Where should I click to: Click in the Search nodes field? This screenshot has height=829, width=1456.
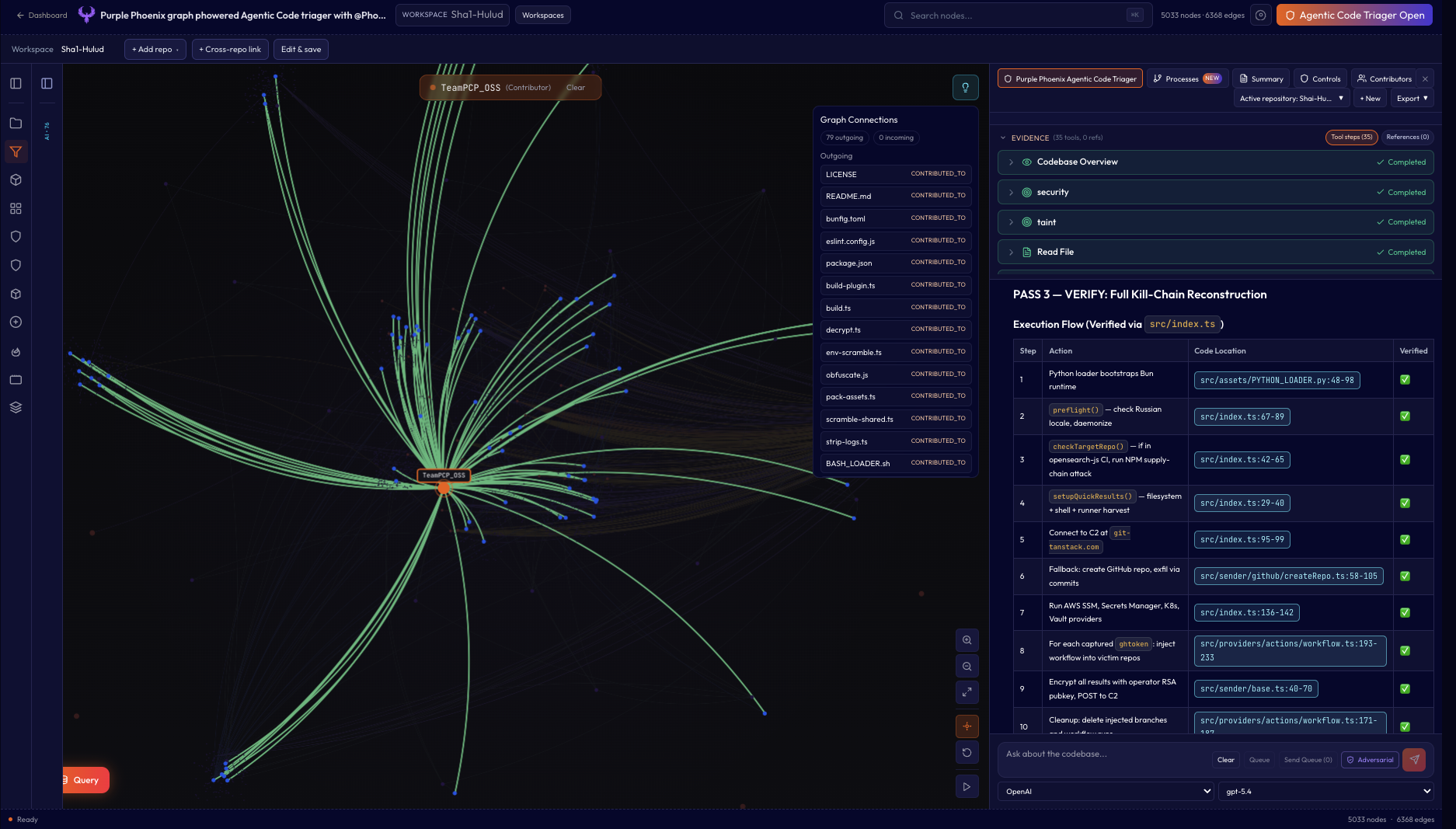tap(1017, 15)
